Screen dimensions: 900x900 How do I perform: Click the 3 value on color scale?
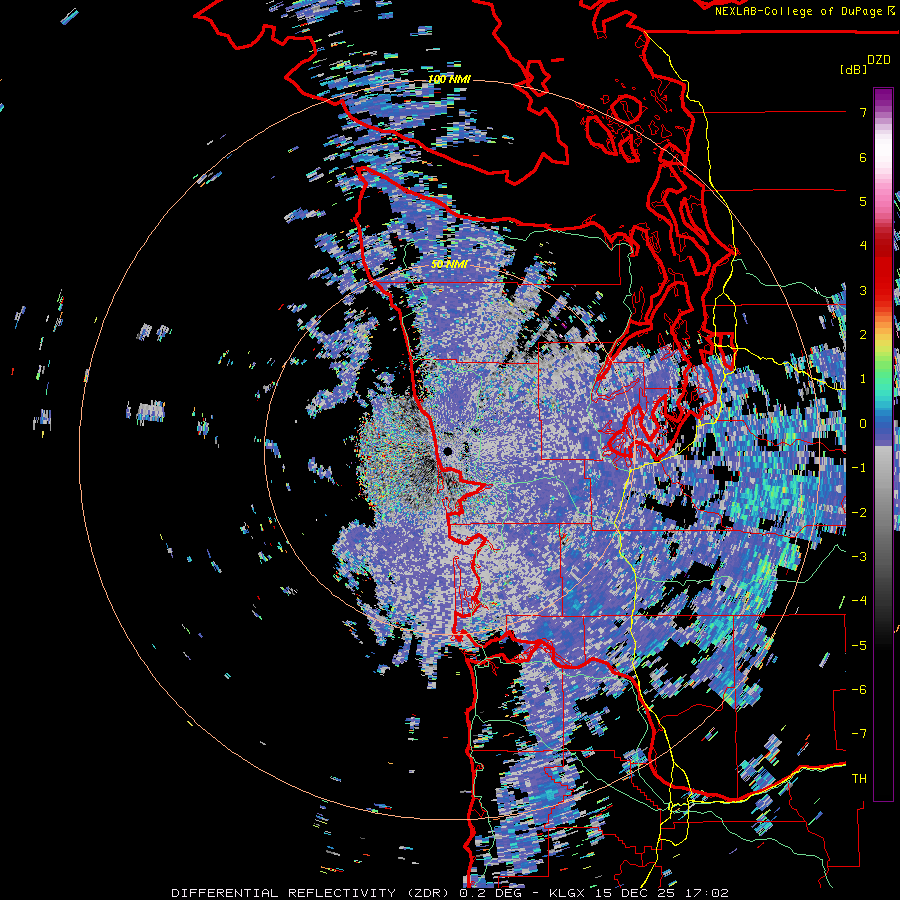click(x=863, y=290)
